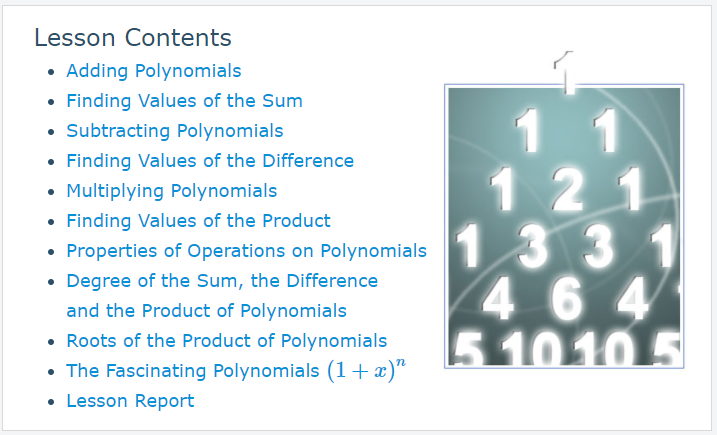The height and width of the screenshot is (435, 717).
Task: Click the Lesson Contents heading
Action: point(133,38)
